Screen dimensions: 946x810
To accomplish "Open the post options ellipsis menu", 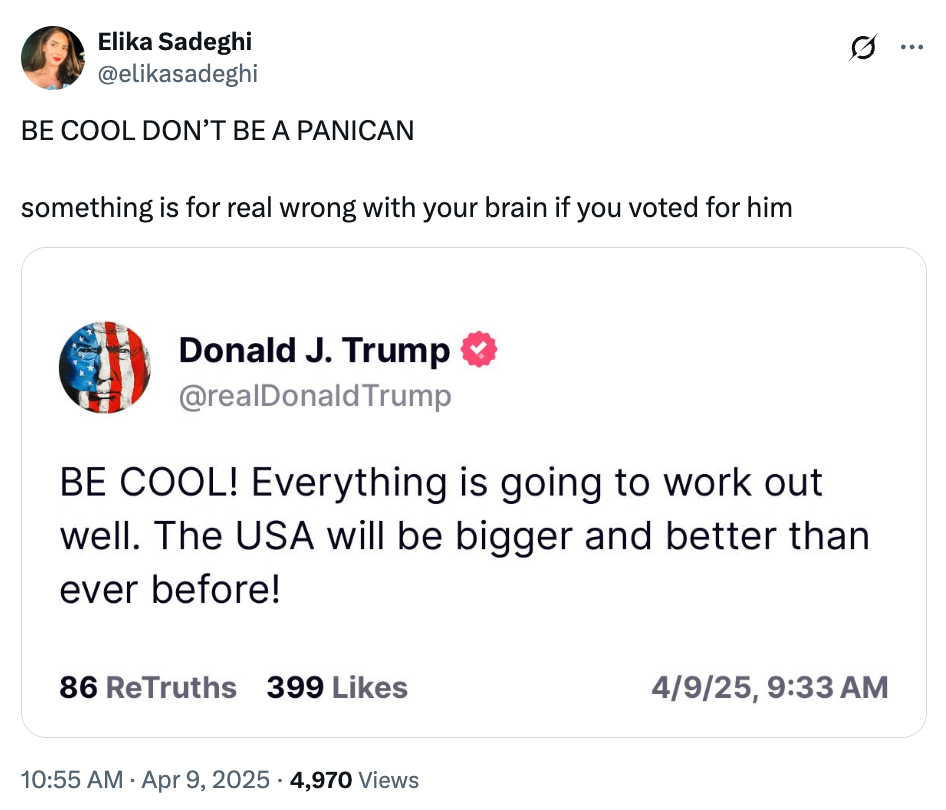I will [913, 48].
